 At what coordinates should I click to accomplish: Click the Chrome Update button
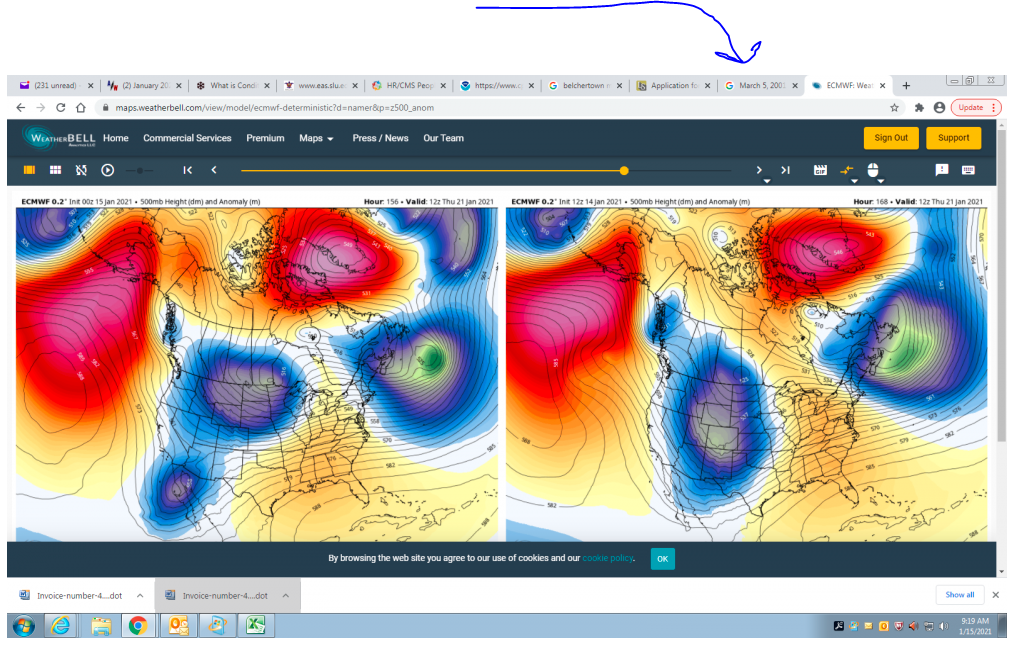pyautogui.click(x=976, y=108)
